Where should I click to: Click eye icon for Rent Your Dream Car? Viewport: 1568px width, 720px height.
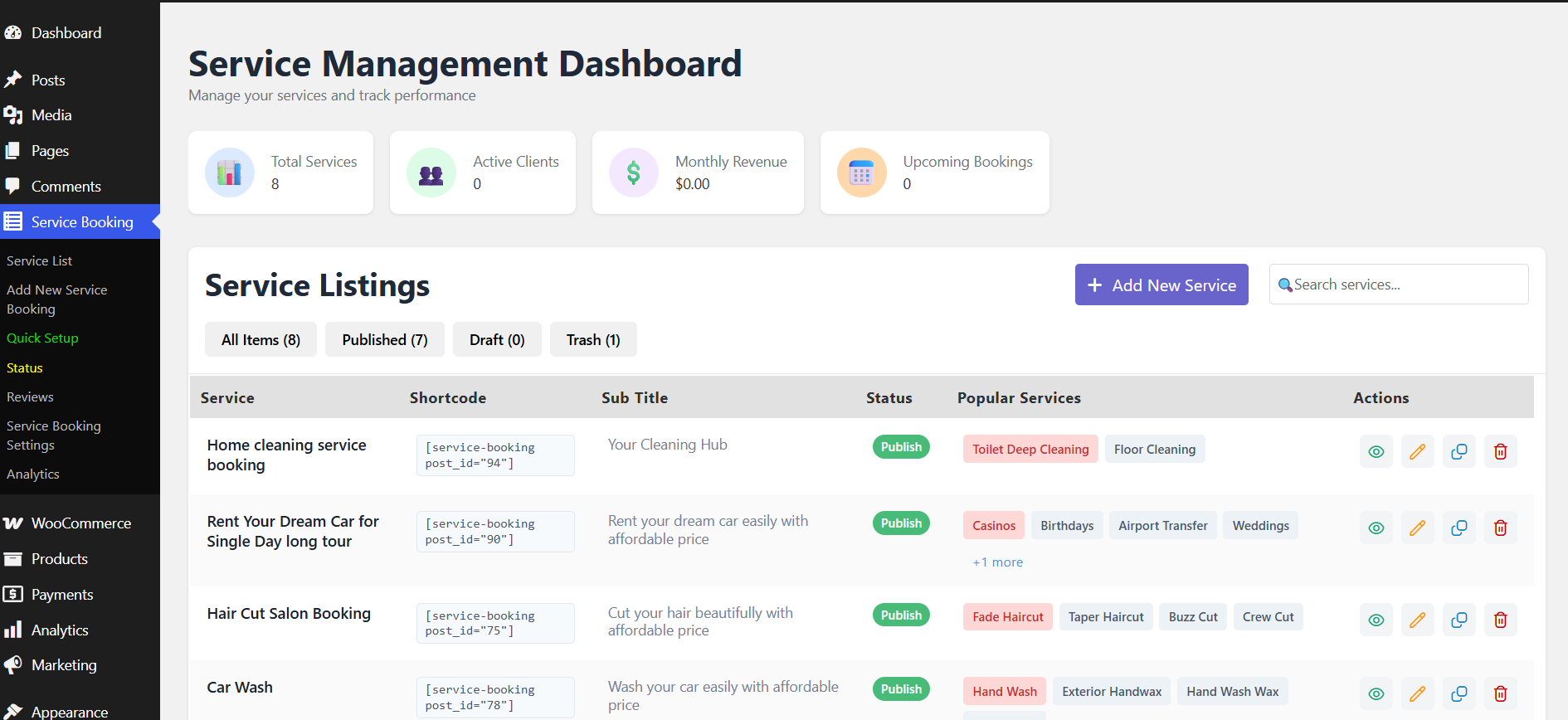click(x=1376, y=528)
